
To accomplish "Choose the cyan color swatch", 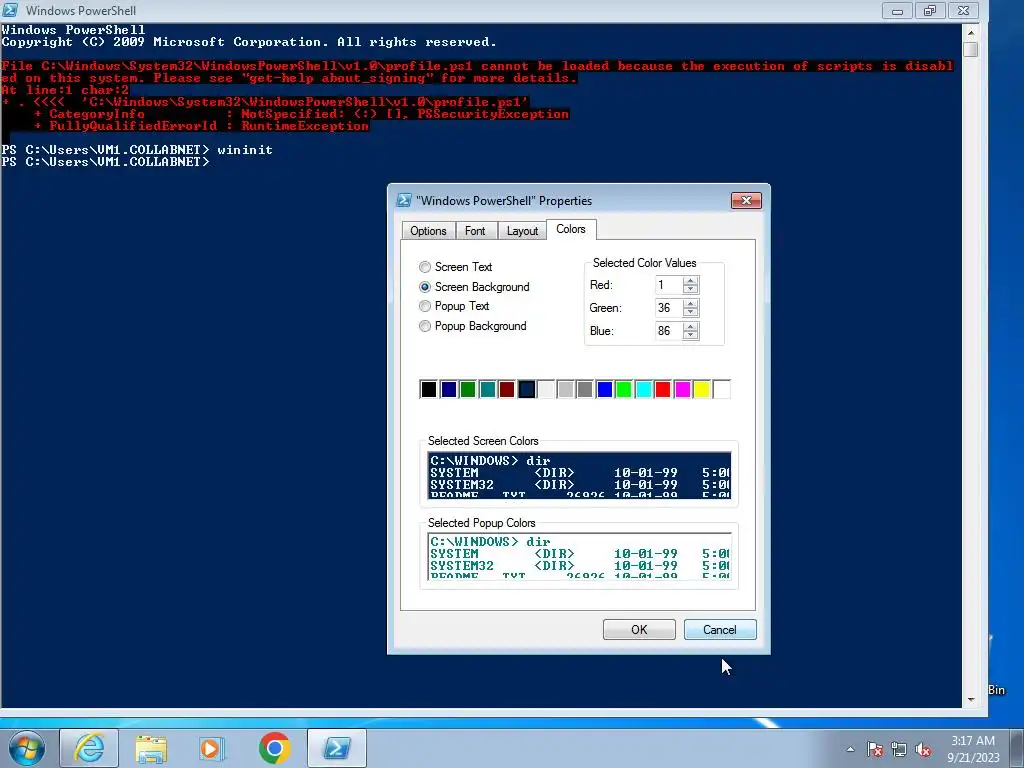I will click(644, 389).
